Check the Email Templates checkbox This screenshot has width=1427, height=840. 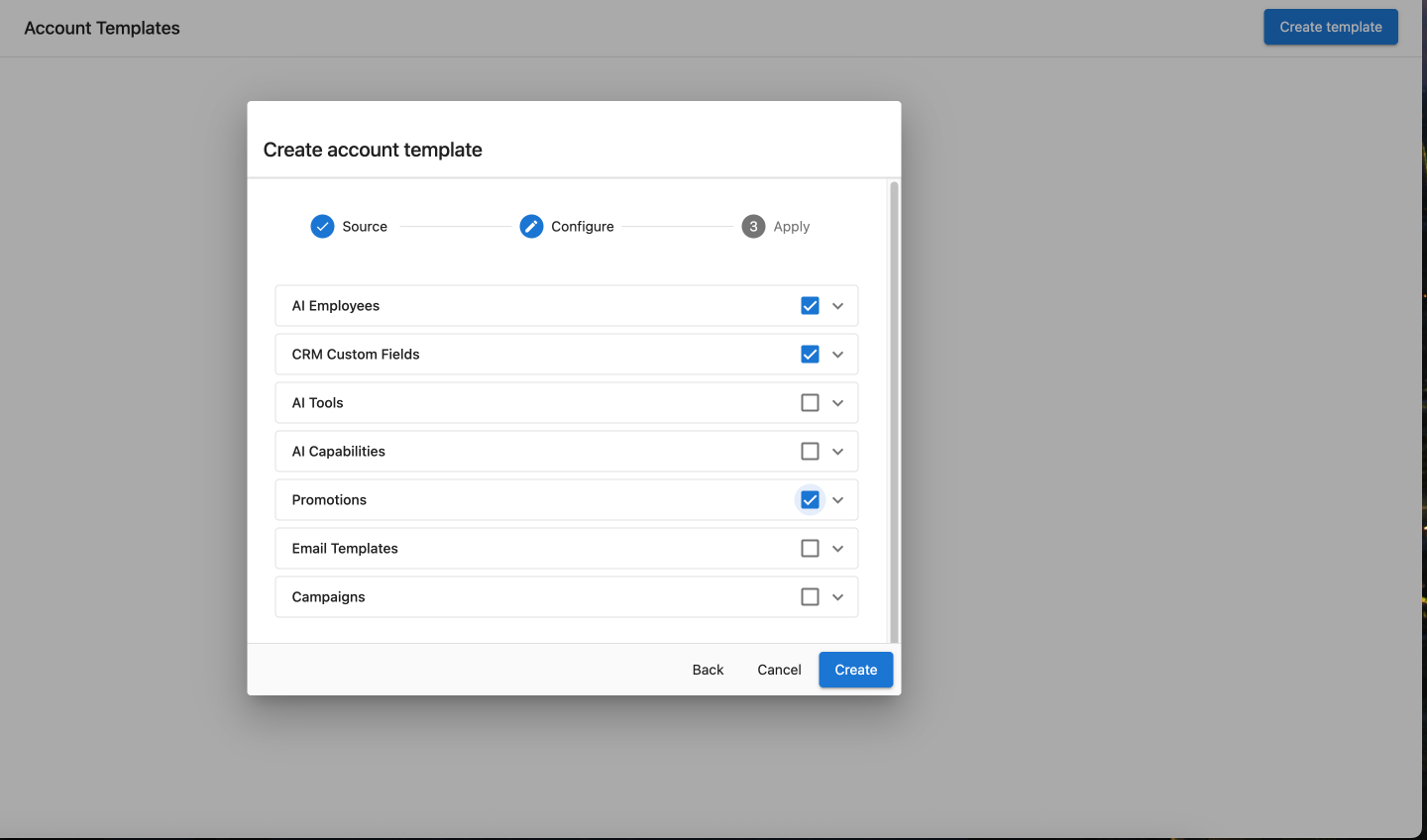tap(810, 549)
